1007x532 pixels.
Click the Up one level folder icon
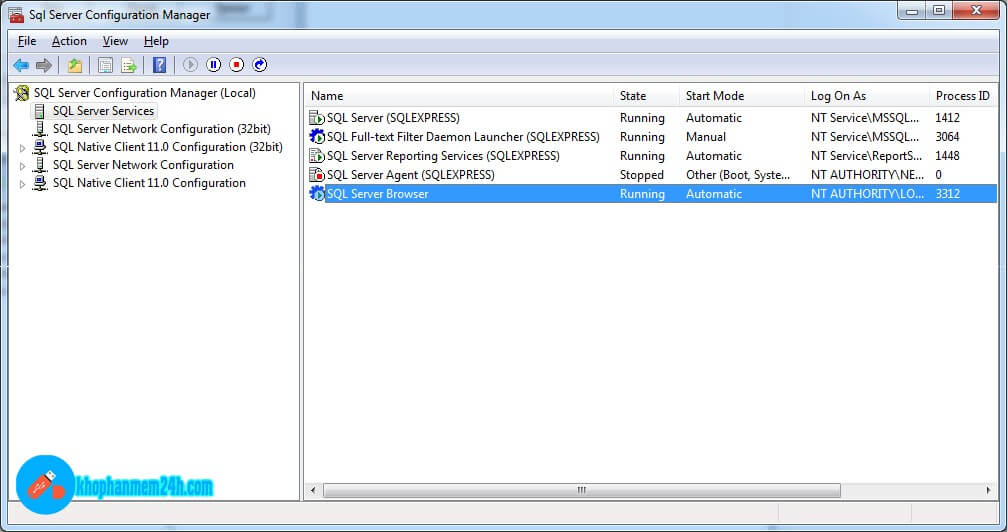click(75, 65)
